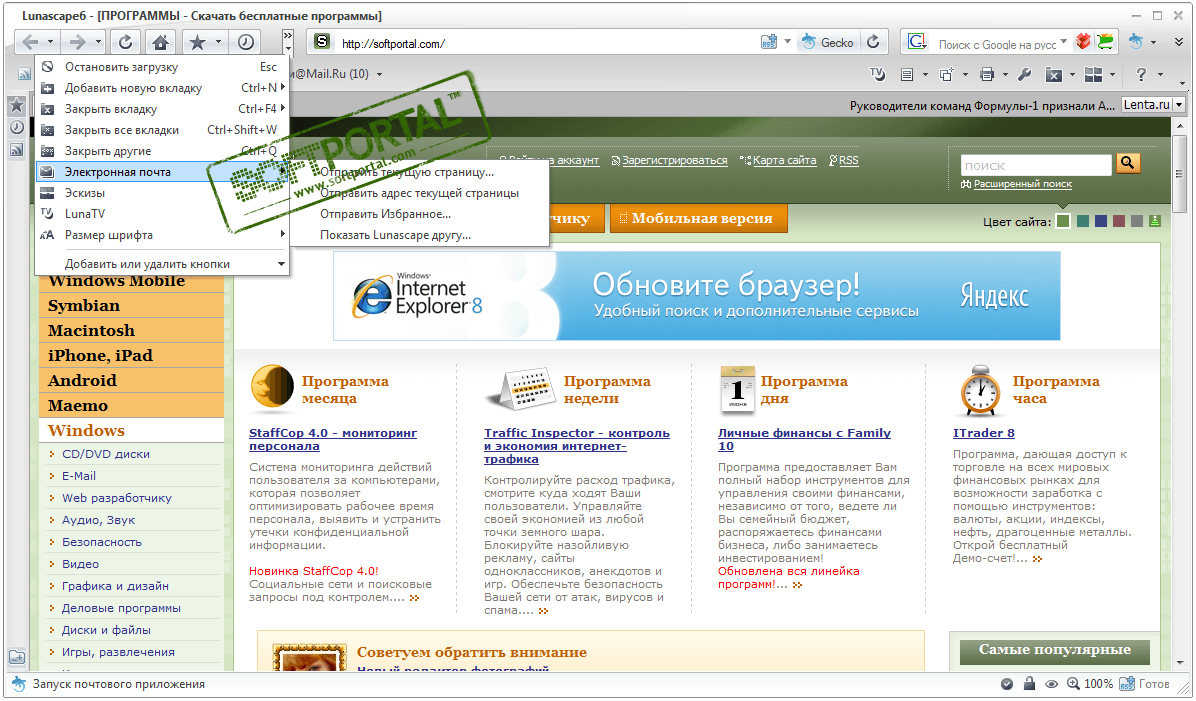Screen dimensions: 1196x701
Task: Open the Lenta.ru news feed dropdown
Action: point(1179,105)
